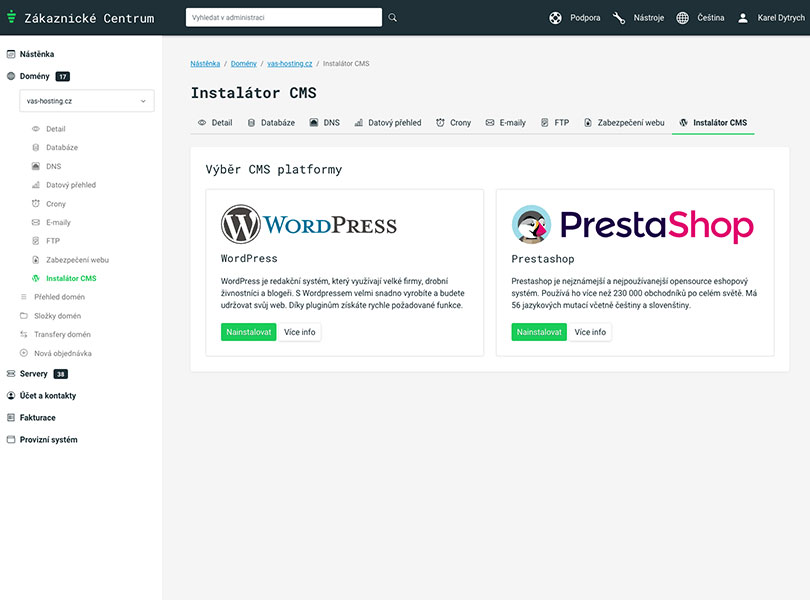Follow the Domény breadcrumb link

click(x=243, y=64)
